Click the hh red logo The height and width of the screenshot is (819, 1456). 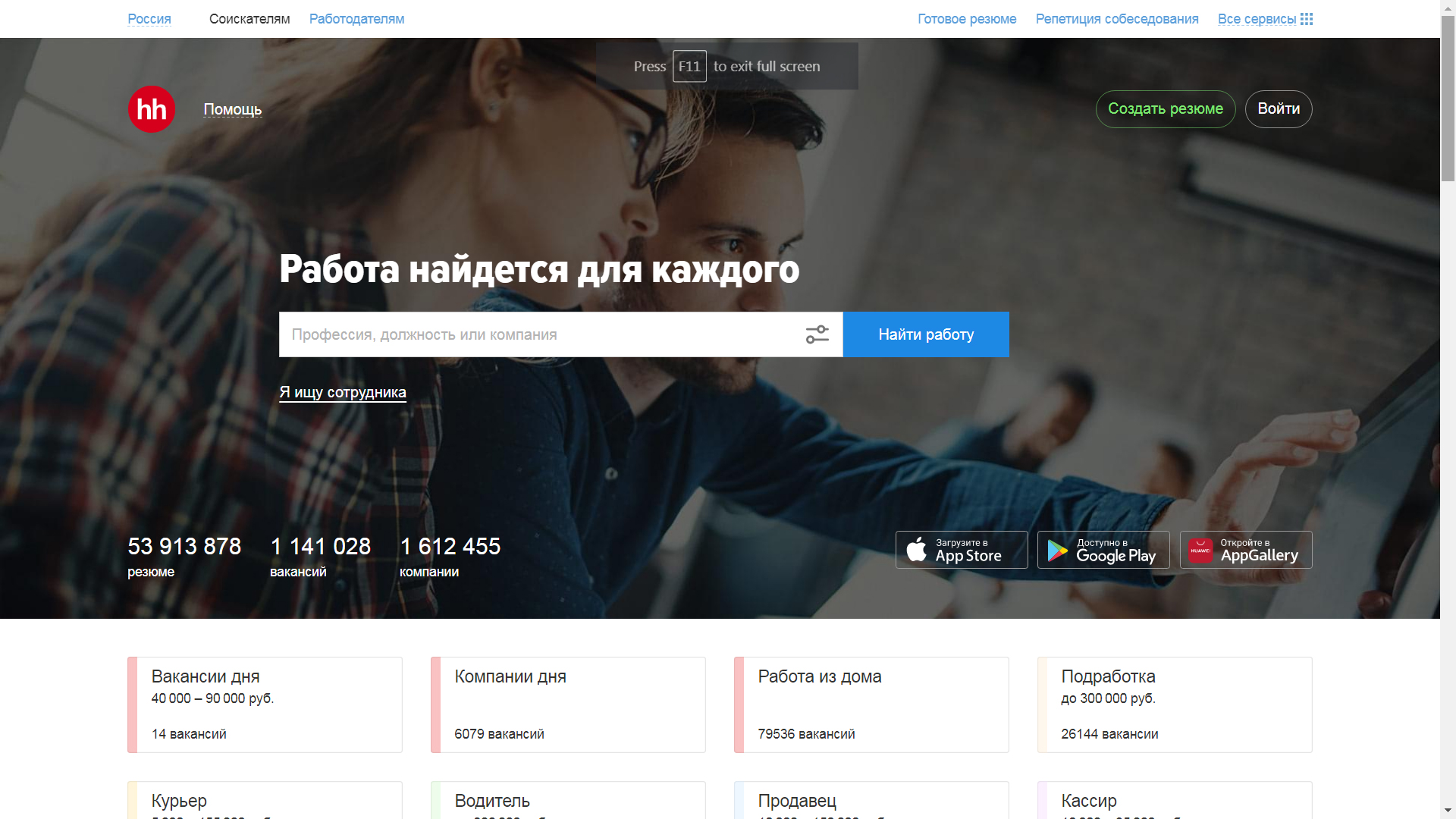coord(152,109)
